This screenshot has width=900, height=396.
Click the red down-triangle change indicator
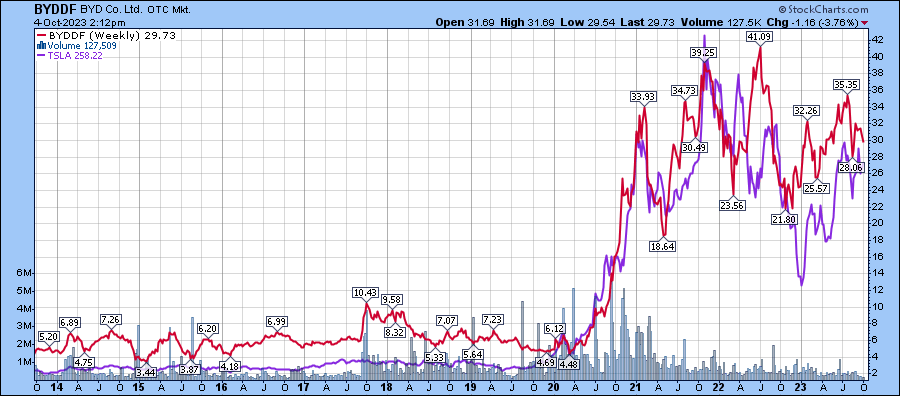coord(865,23)
